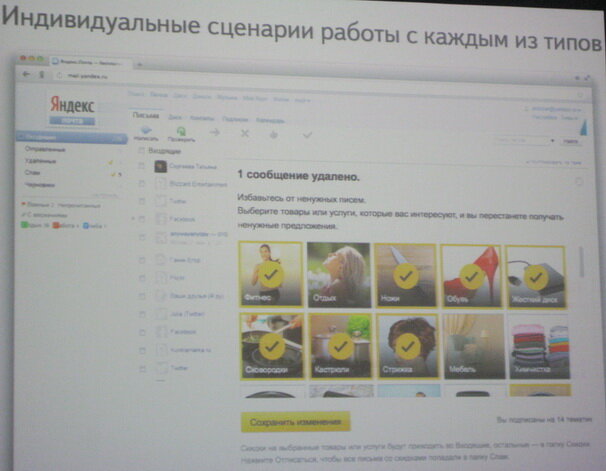
Task: Click the red colored label tag
Action: 56,225
